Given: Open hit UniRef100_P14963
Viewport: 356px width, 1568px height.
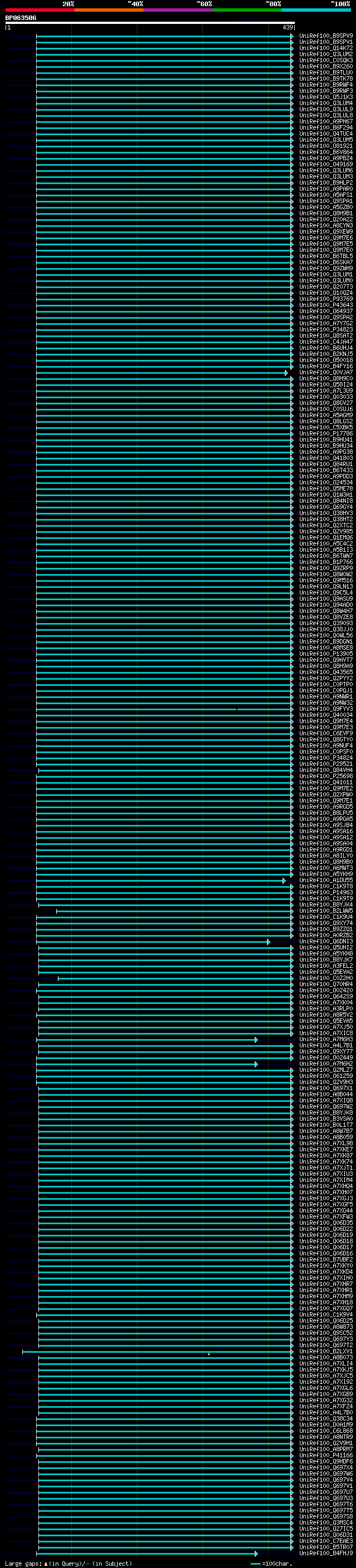Looking at the screenshot, I should (326, 892).
